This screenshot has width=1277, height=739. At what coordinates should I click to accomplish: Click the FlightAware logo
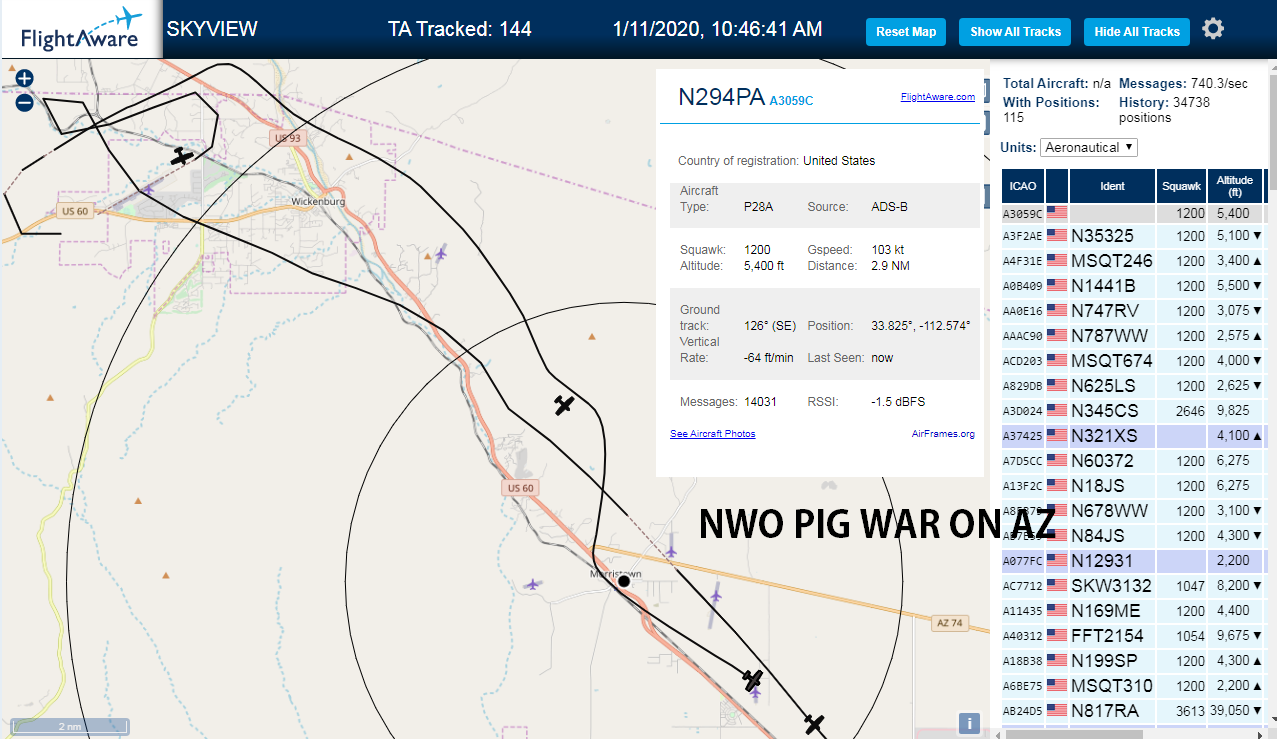click(81, 28)
